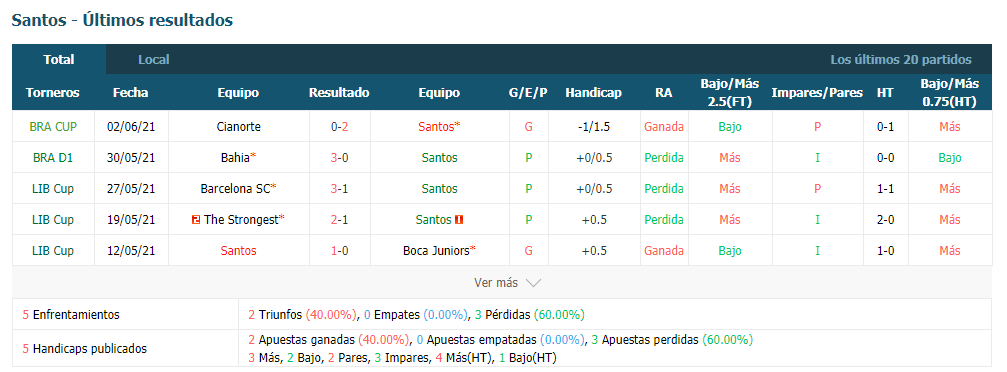This screenshot has width=1007, height=372.
Task: Click red card icon next to Santos
Action: pos(459,220)
